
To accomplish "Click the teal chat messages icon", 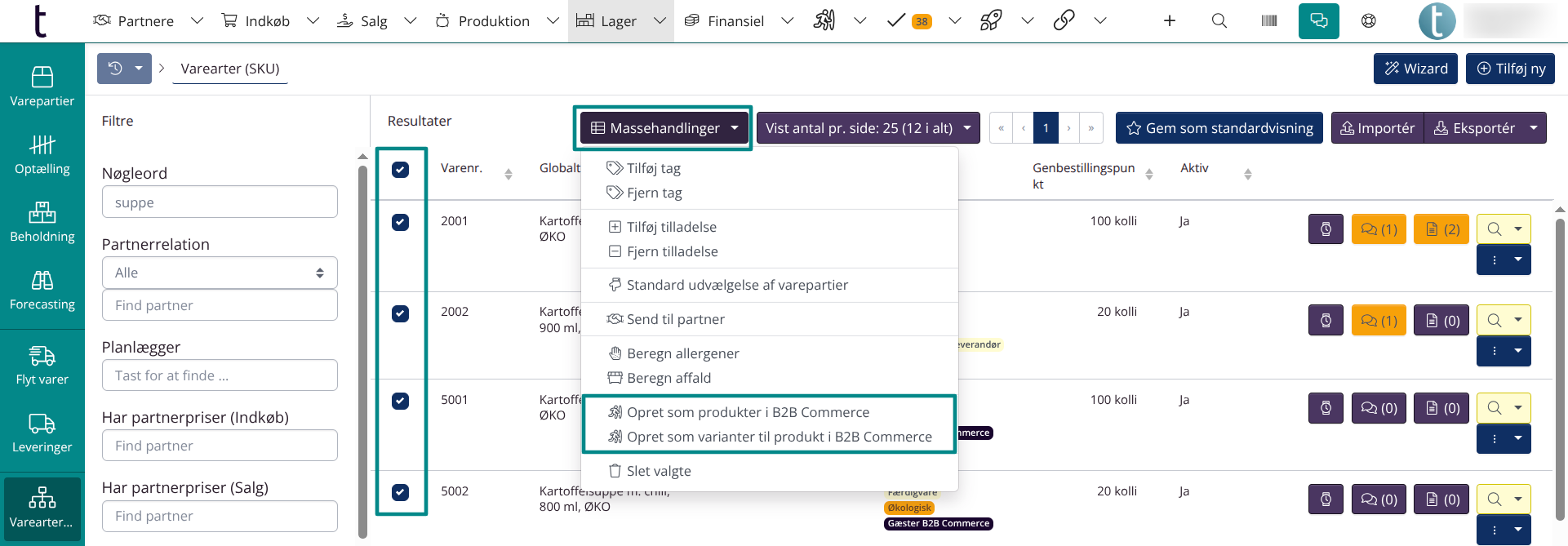I will pyautogui.click(x=1318, y=21).
